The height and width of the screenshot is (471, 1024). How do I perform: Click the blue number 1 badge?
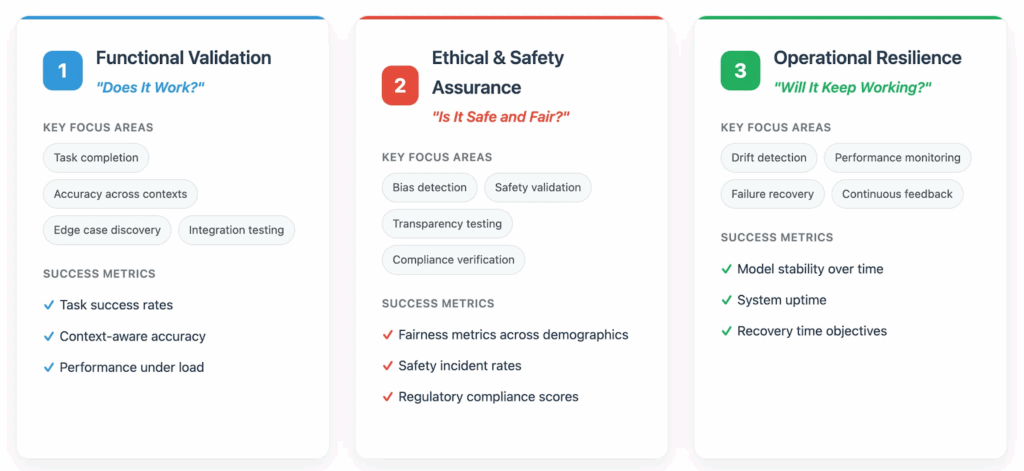63,71
